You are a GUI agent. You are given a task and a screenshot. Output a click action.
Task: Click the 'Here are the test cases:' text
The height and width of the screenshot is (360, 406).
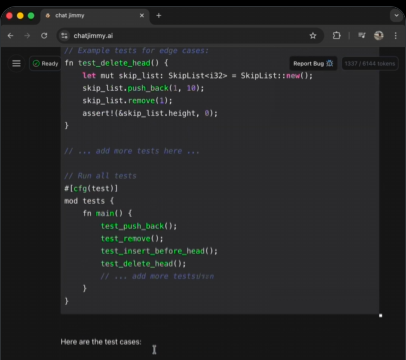point(101,342)
